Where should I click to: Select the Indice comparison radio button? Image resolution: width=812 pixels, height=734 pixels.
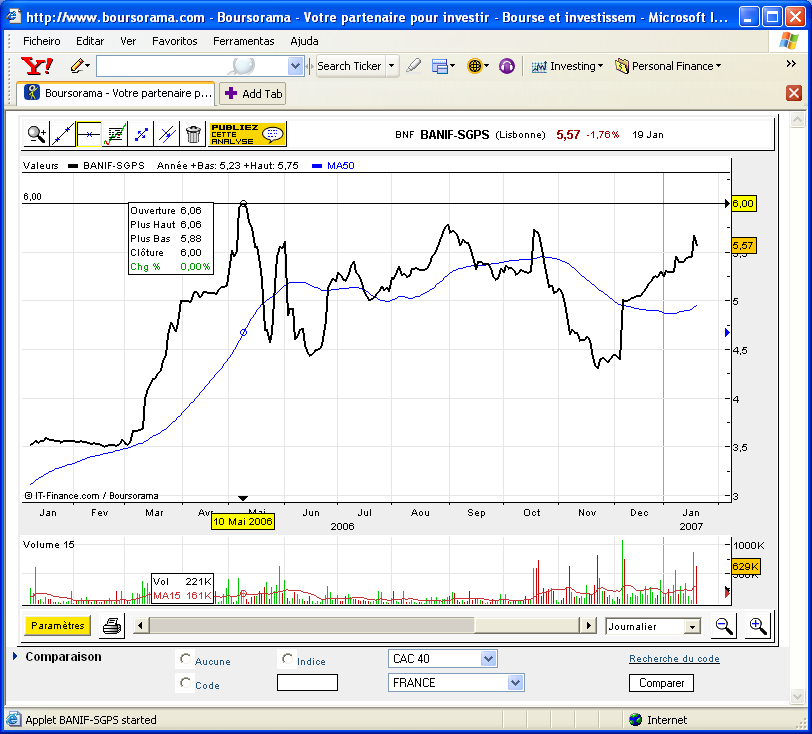tap(288, 660)
